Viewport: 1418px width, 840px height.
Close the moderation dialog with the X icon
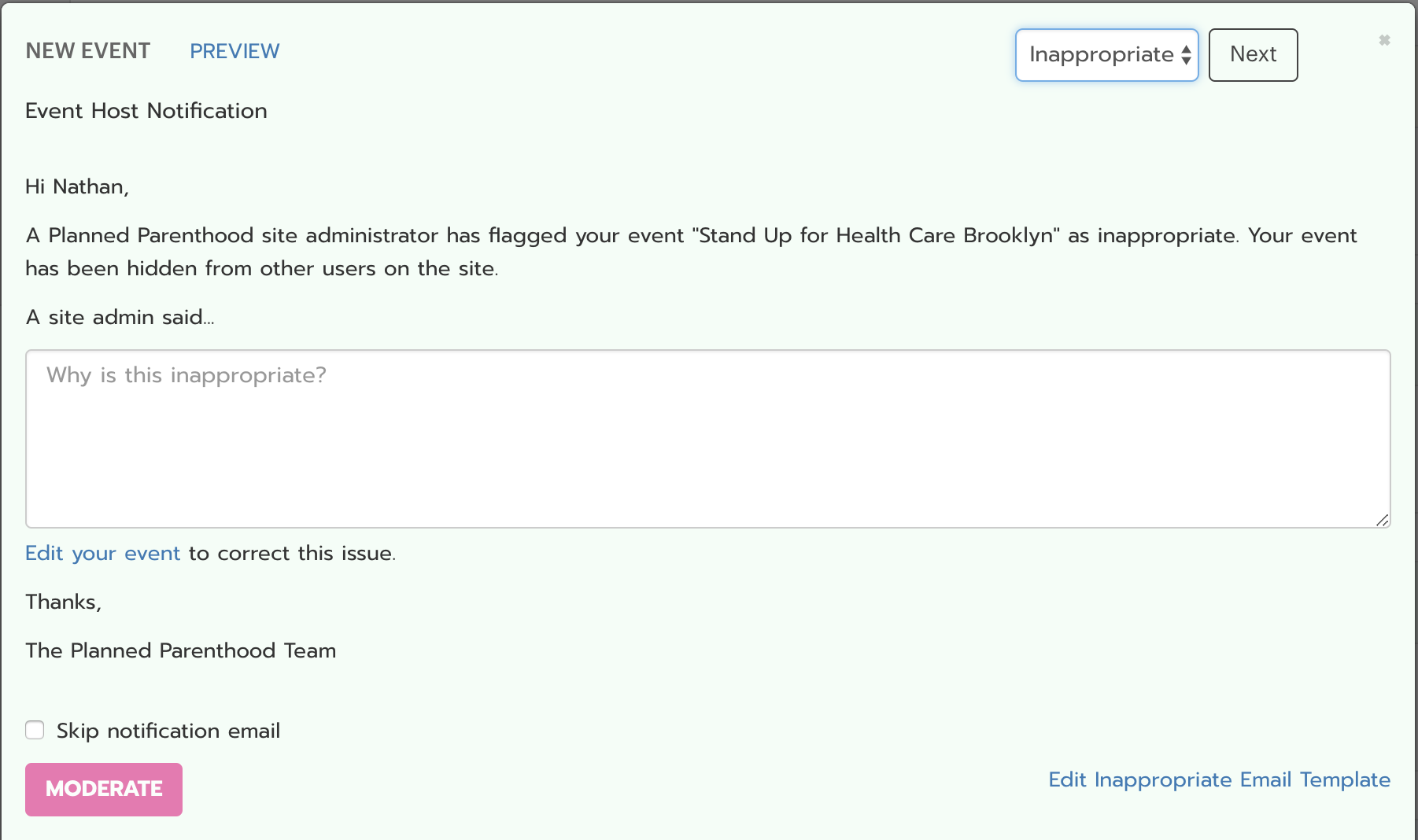[1384, 40]
